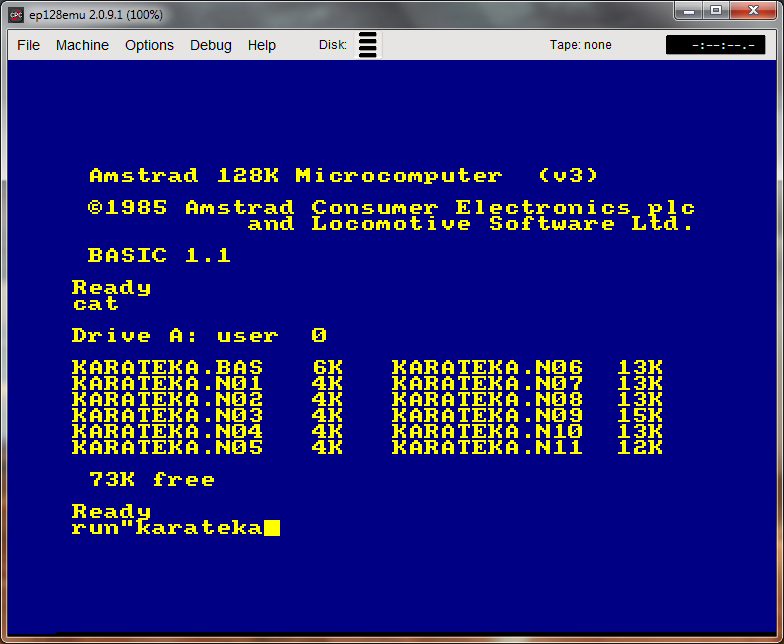The width and height of the screenshot is (784, 644).
Task: Maximize the ep128emu window
Action: coord(716,10)
